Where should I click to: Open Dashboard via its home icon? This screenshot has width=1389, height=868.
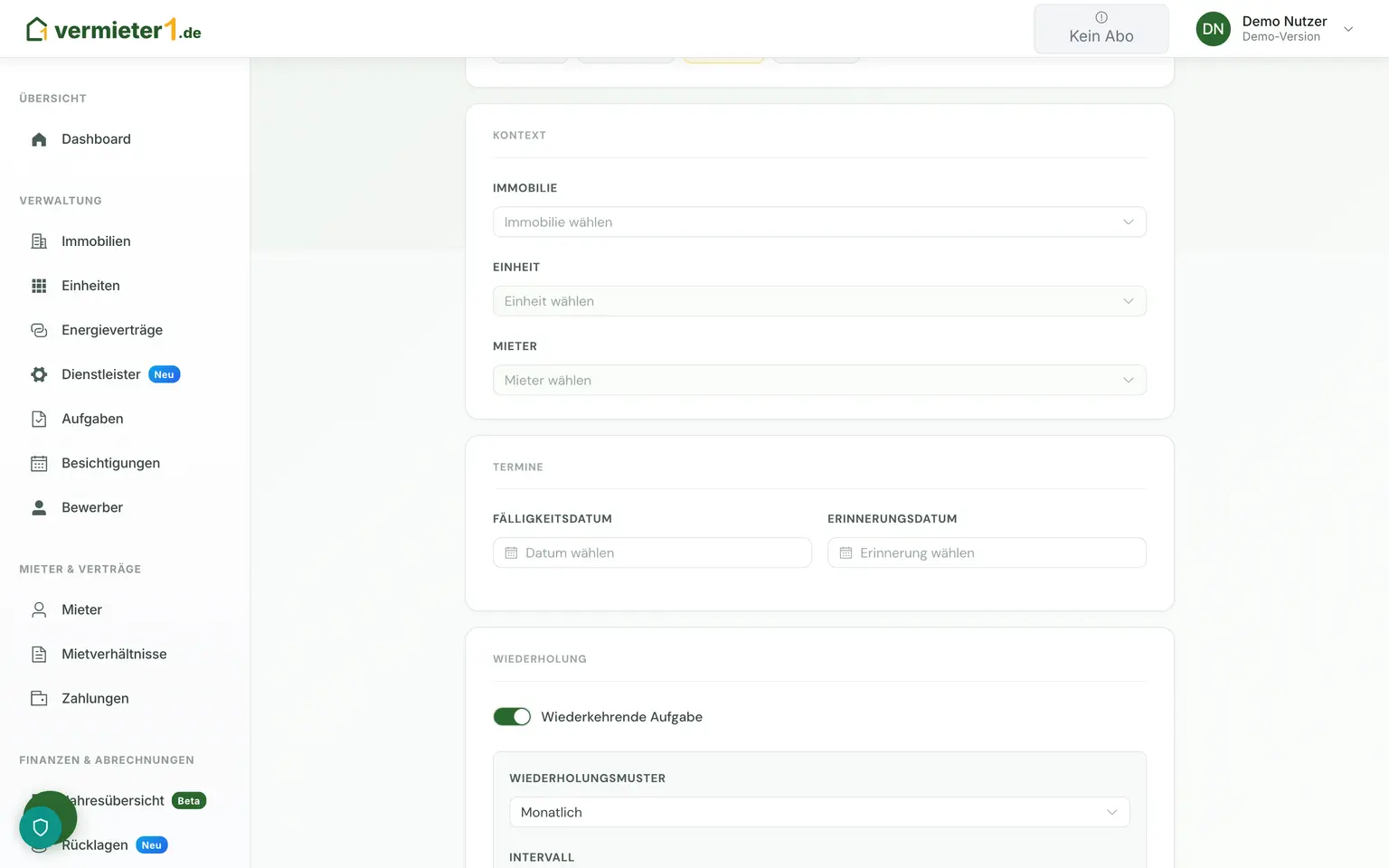(39, 139)
